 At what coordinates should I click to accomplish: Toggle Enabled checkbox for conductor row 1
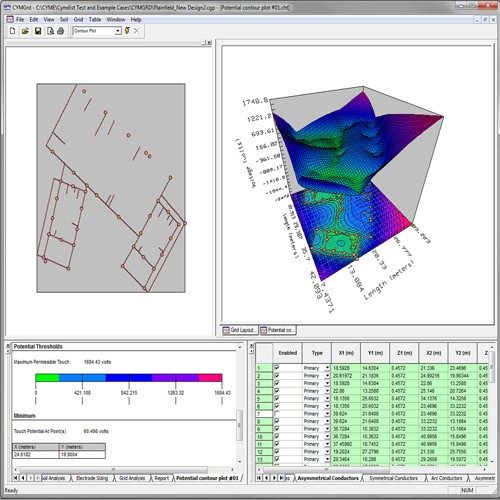click(277, 367)
